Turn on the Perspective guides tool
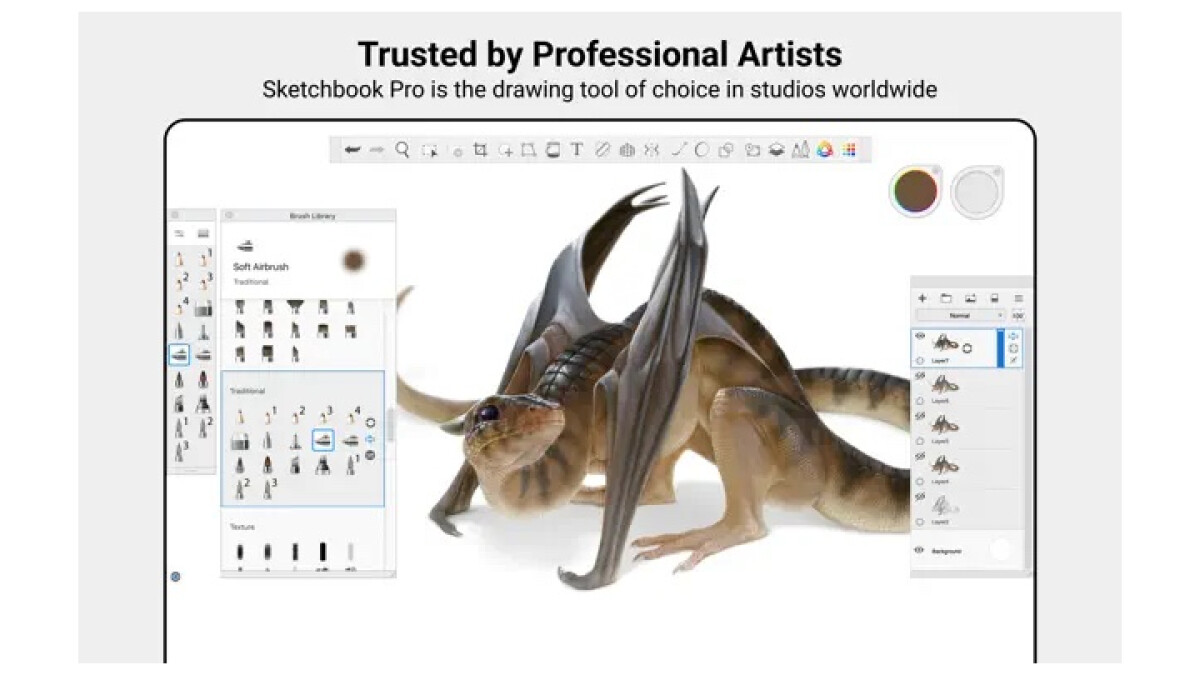Screen dimensions: 1200x675 pos(627,150)
